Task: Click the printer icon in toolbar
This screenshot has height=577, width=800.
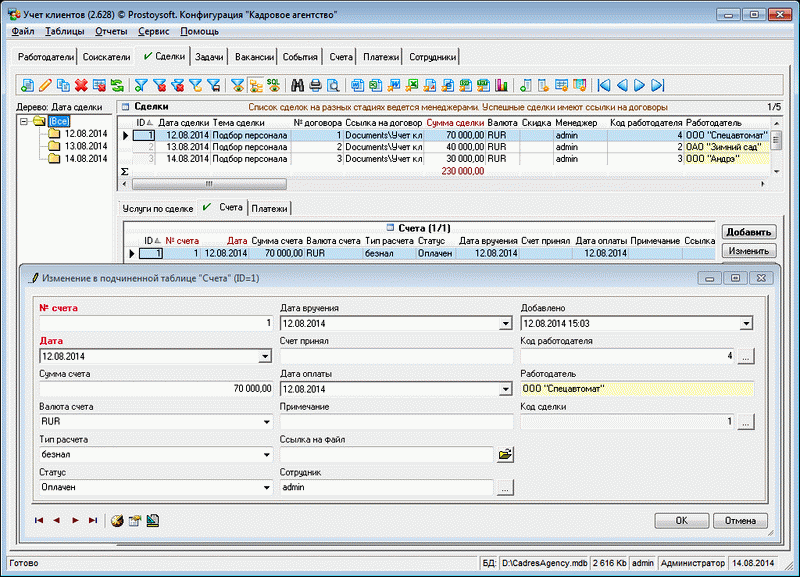Action: click(x=315, y=85)
